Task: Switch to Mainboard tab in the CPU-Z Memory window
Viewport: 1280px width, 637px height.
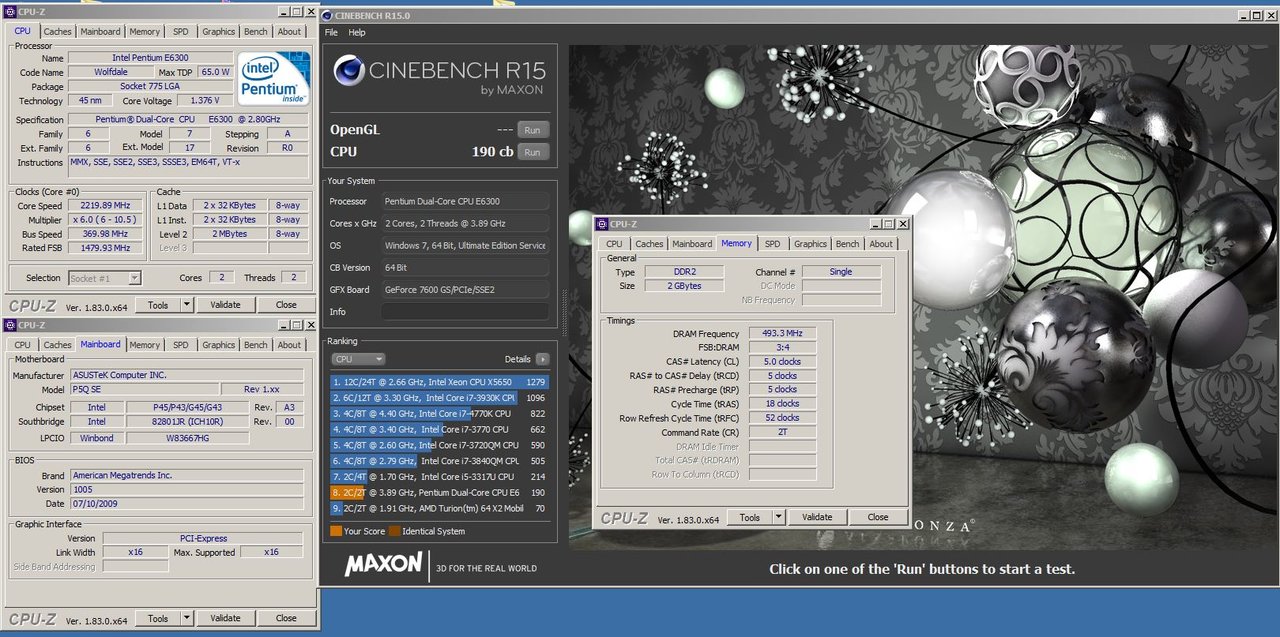Action: point(692,244)
